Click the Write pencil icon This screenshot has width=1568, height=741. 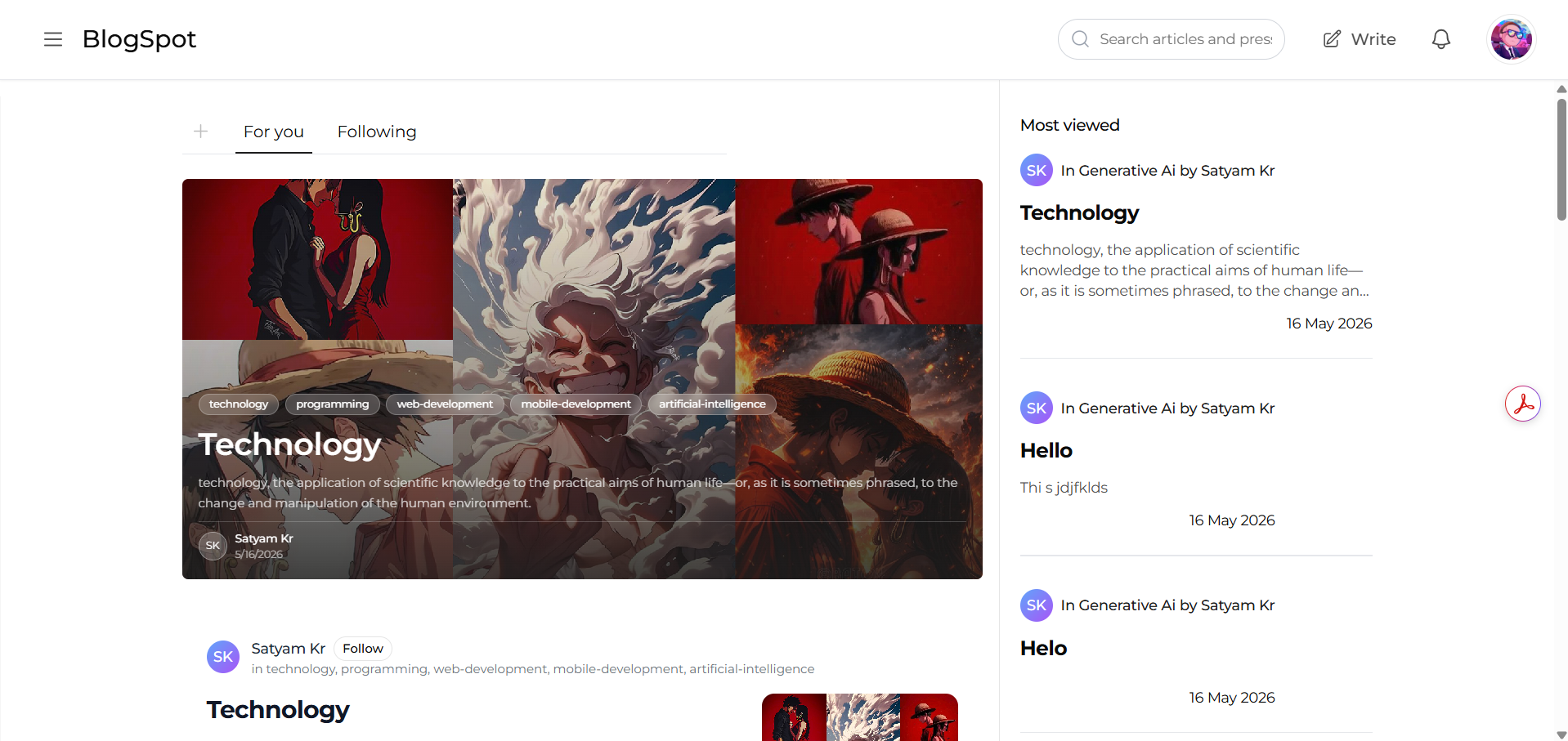click(1332, 39)
